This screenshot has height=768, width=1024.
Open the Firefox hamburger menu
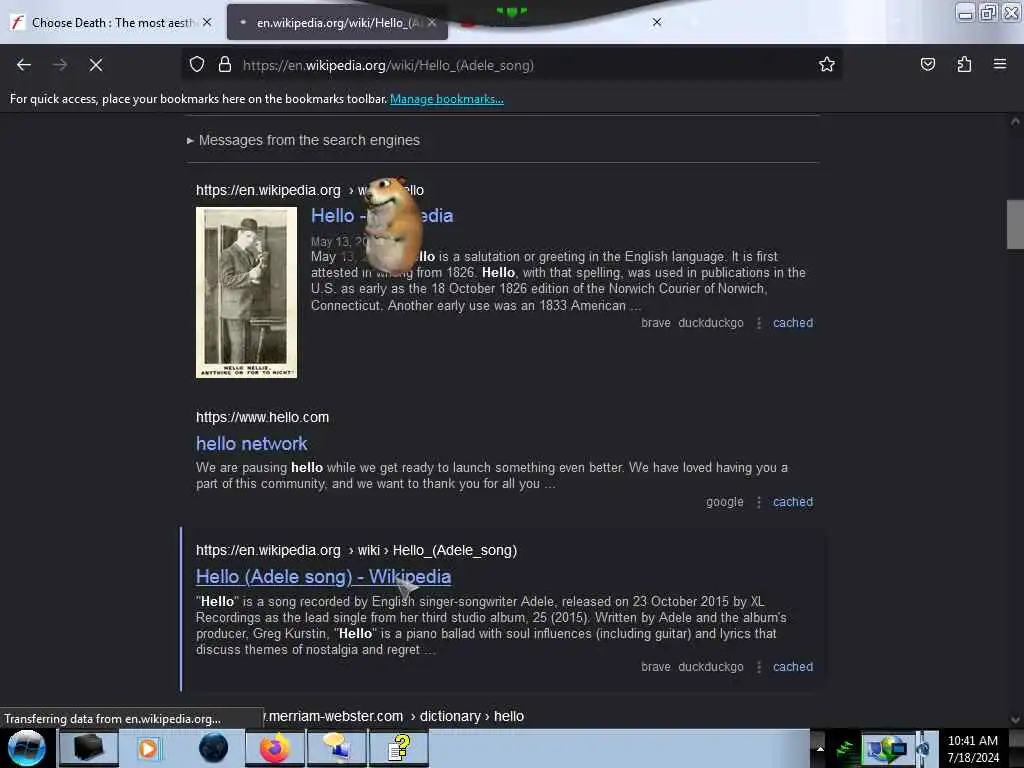pos(1000,64)
